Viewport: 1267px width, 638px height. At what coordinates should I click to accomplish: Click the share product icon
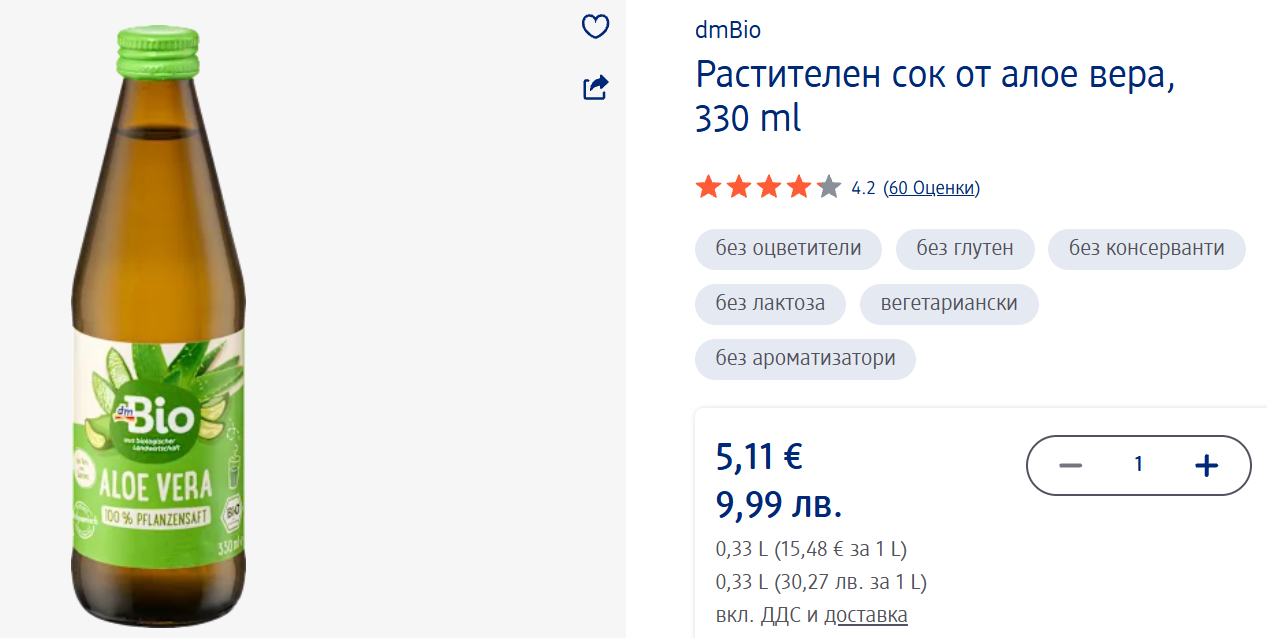[596, 88]
